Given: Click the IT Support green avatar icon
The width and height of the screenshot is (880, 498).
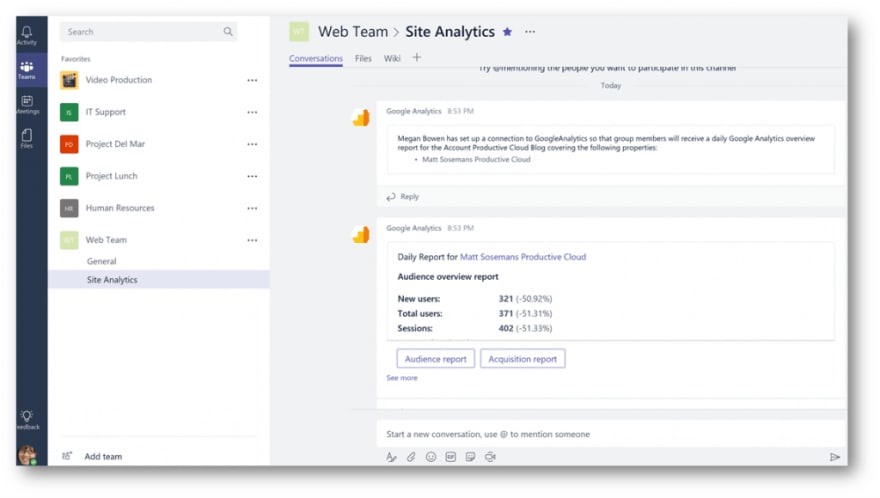Looking at the screenshot, I should click(69, 112).
